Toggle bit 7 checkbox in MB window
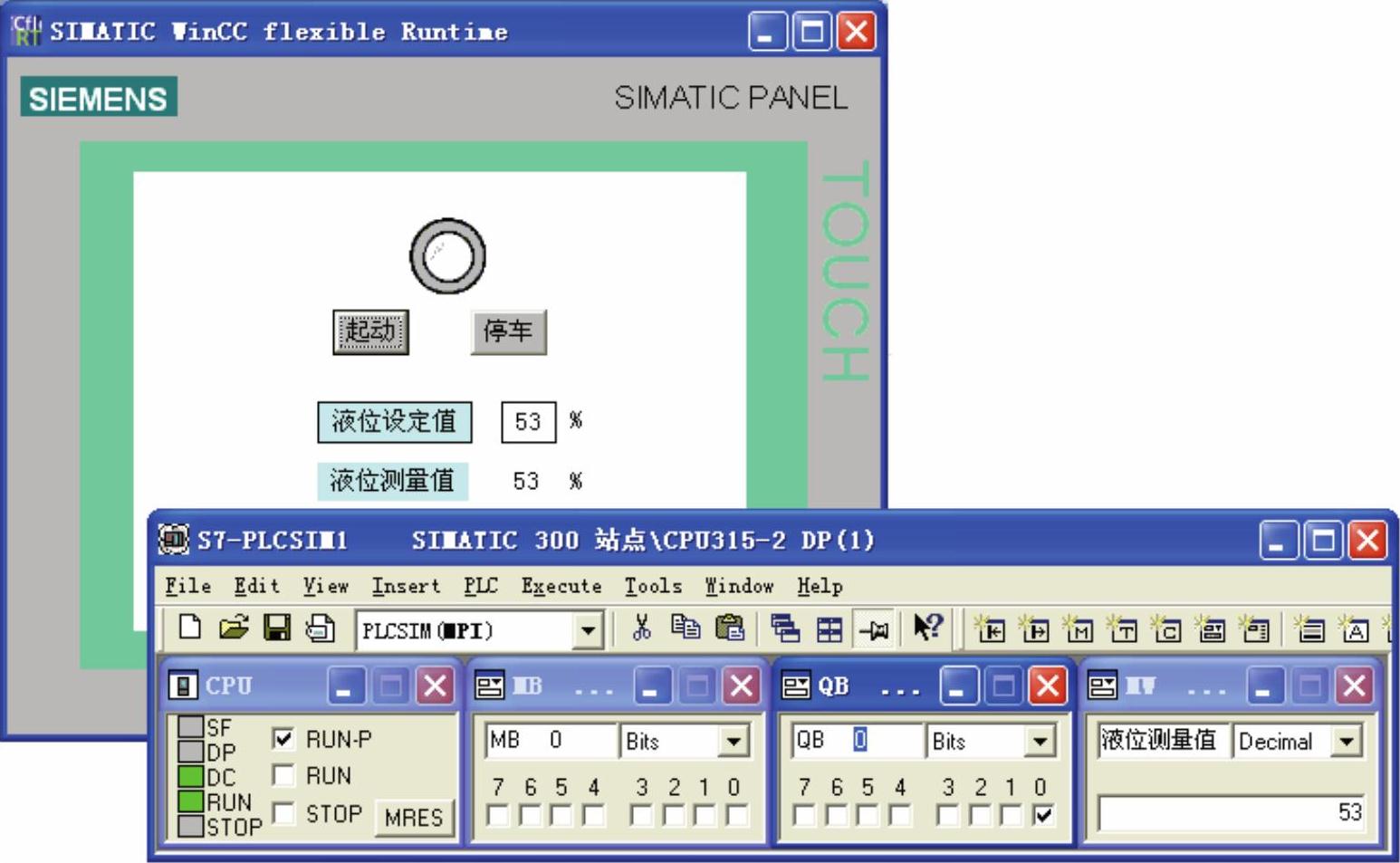Viewport: 1400px width, 863px height. 498,816
